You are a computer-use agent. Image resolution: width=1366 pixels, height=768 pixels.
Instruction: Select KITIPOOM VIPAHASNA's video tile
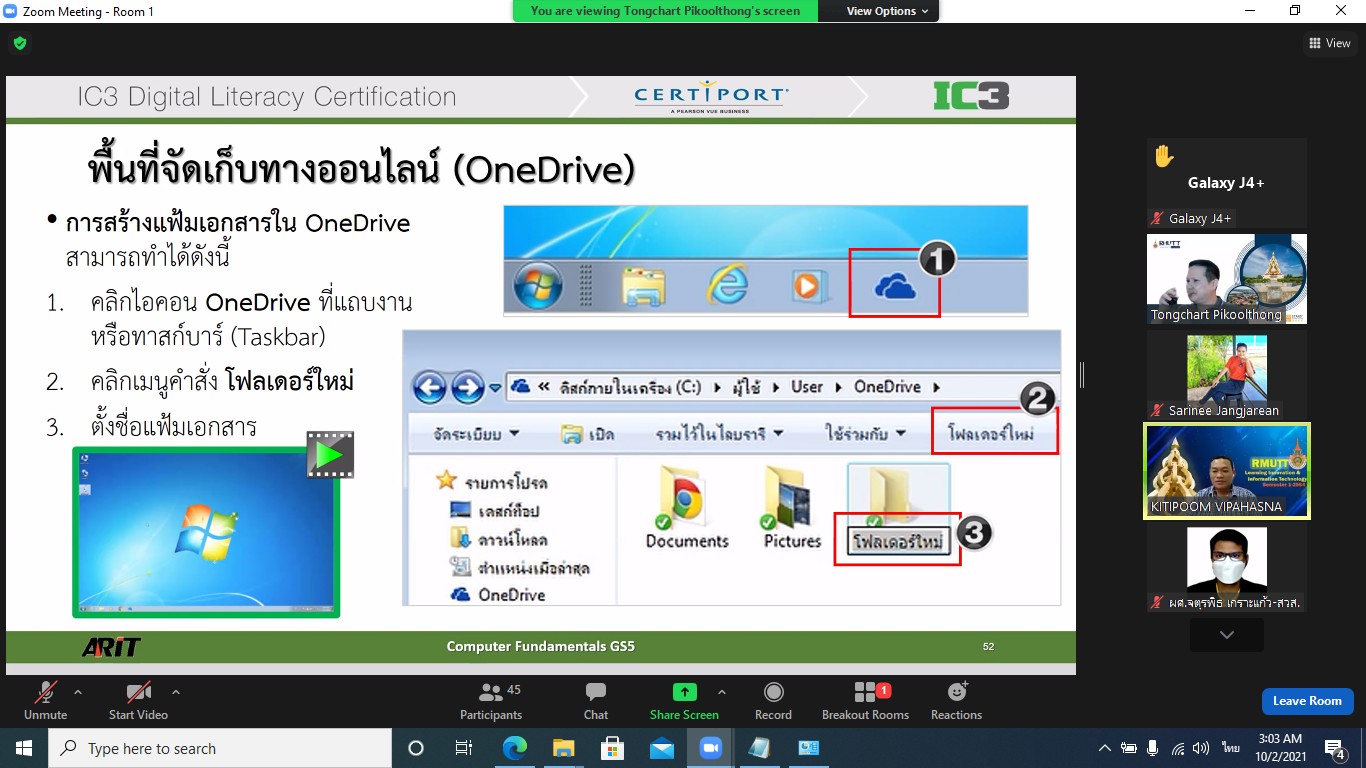[x=1226, y=471]
